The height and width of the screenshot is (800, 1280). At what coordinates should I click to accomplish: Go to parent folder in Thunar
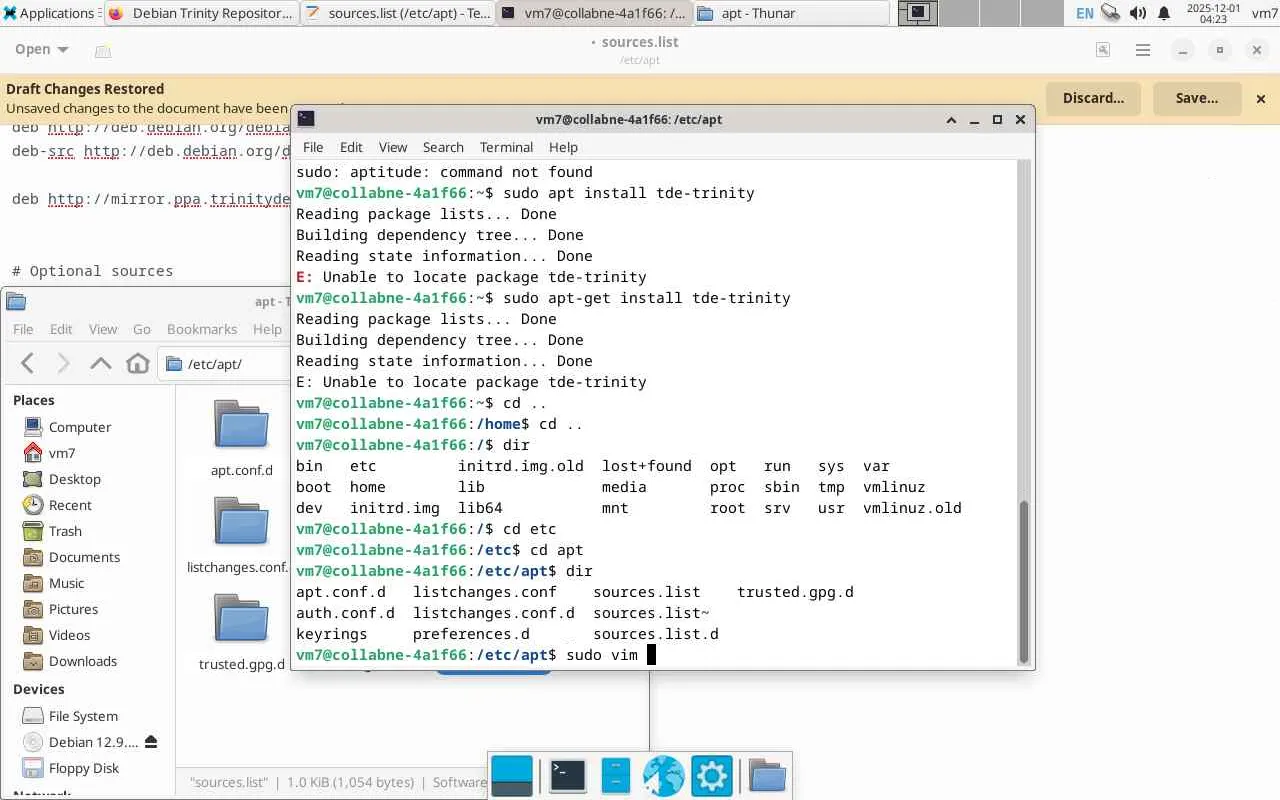tap(101, 363)
